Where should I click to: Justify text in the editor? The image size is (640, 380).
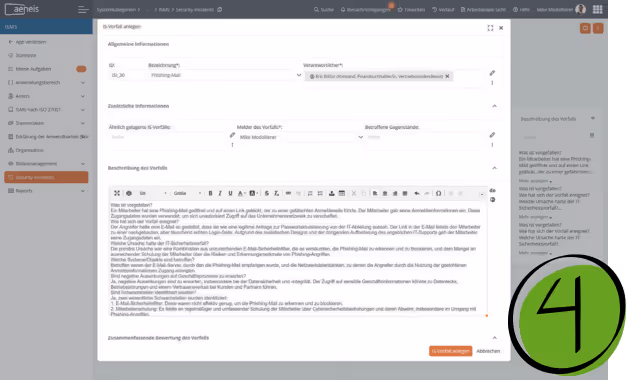click(x=404, y=193)
